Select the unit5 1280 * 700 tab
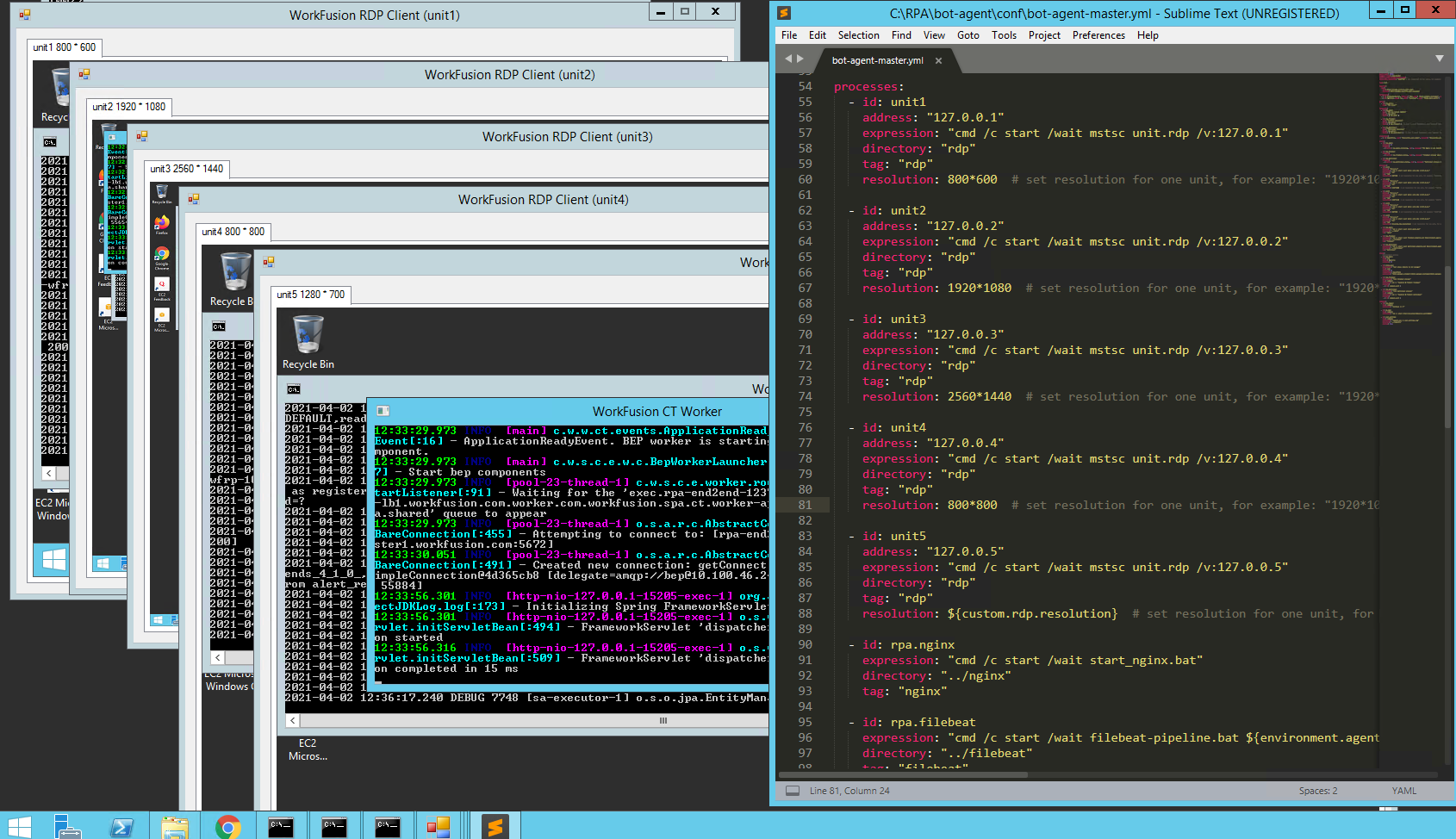The width and height of the screenshot is (1456, 839). point(311,295)
